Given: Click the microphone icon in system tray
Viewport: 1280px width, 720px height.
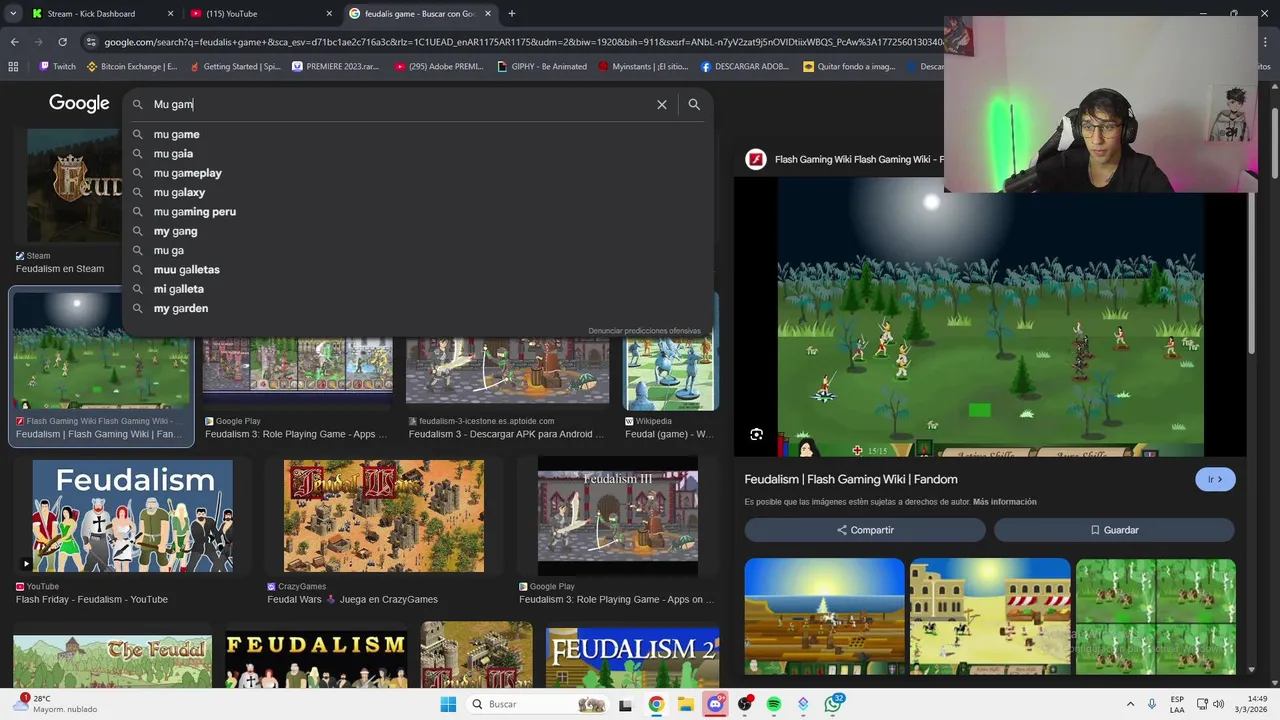Looking at the screenshot, I should (x=1152, y=704).
